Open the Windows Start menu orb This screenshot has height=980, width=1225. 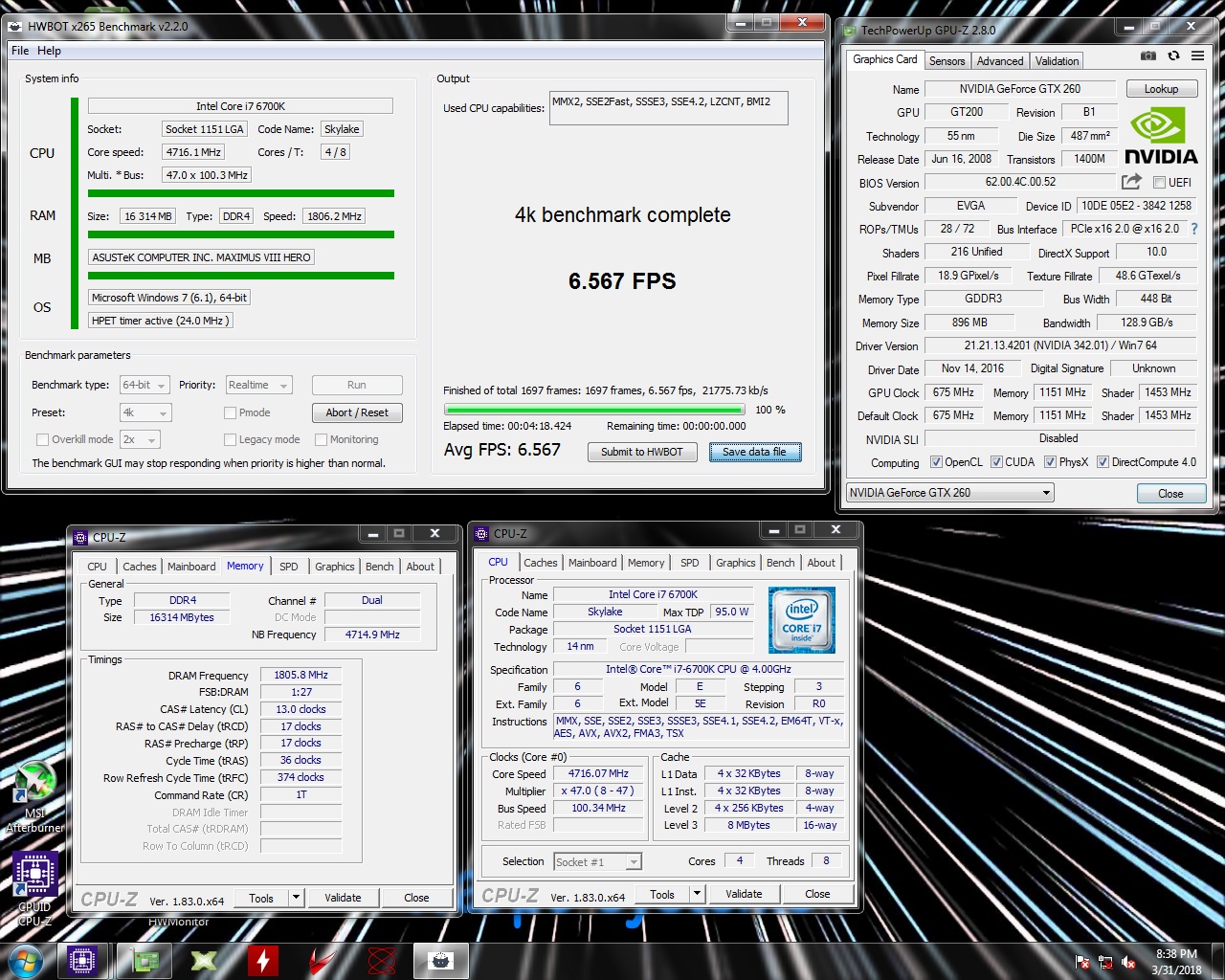pos(25,960)
